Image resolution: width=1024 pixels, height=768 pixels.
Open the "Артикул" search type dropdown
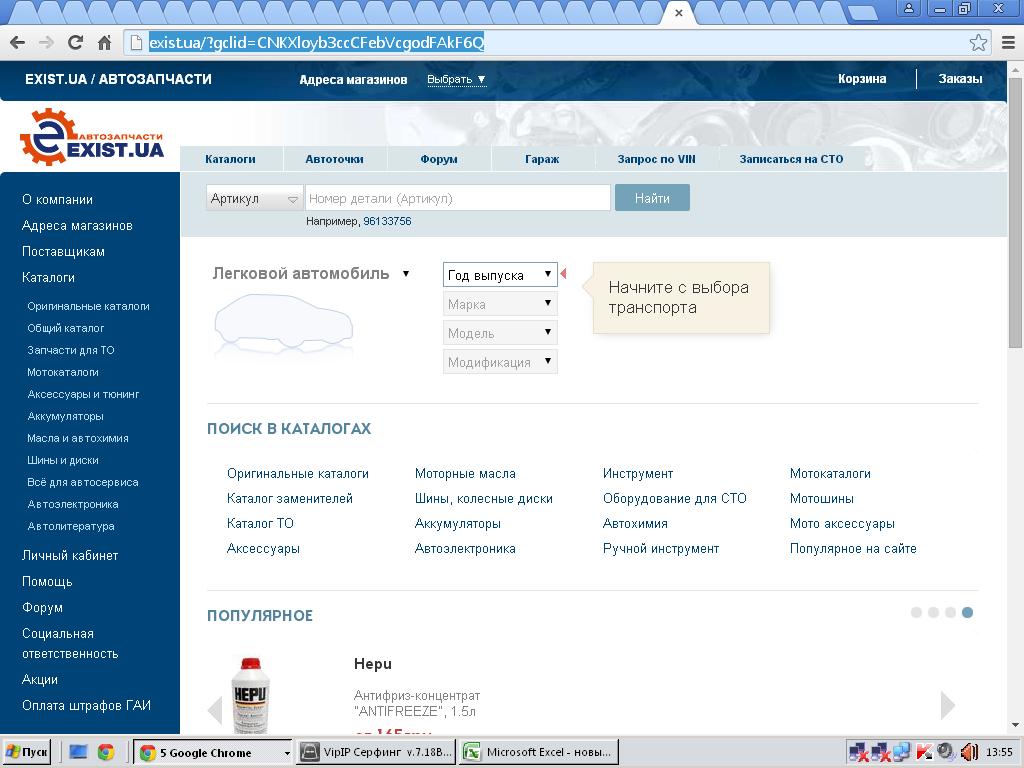[254, 199]
